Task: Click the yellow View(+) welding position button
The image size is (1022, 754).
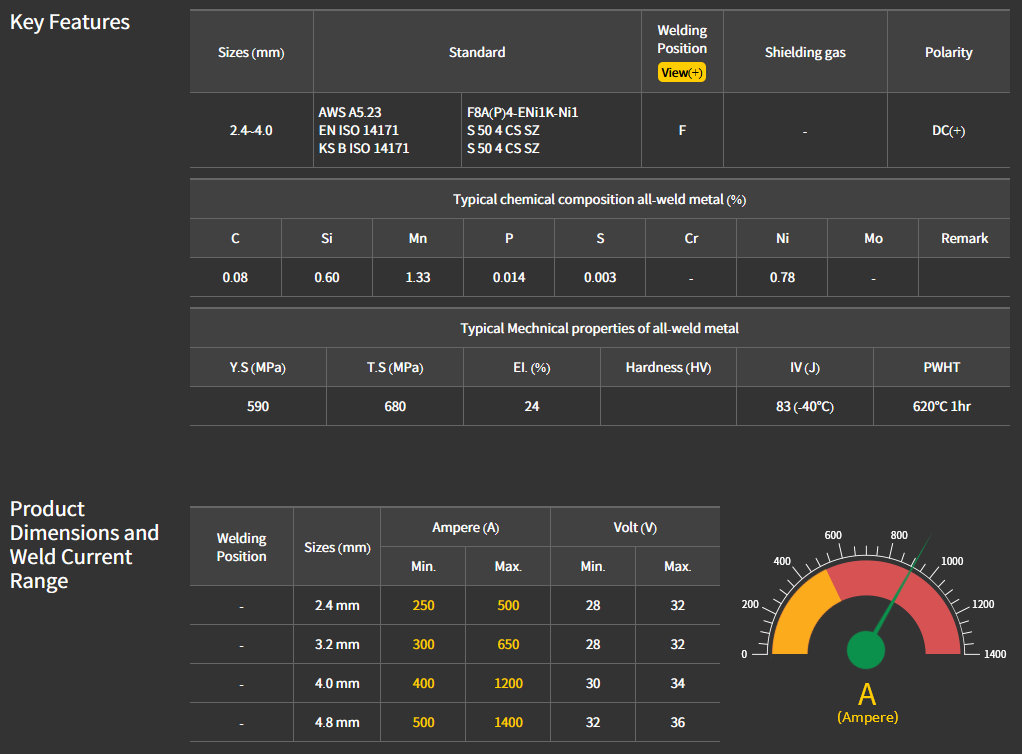Action: tap(682, 72)
